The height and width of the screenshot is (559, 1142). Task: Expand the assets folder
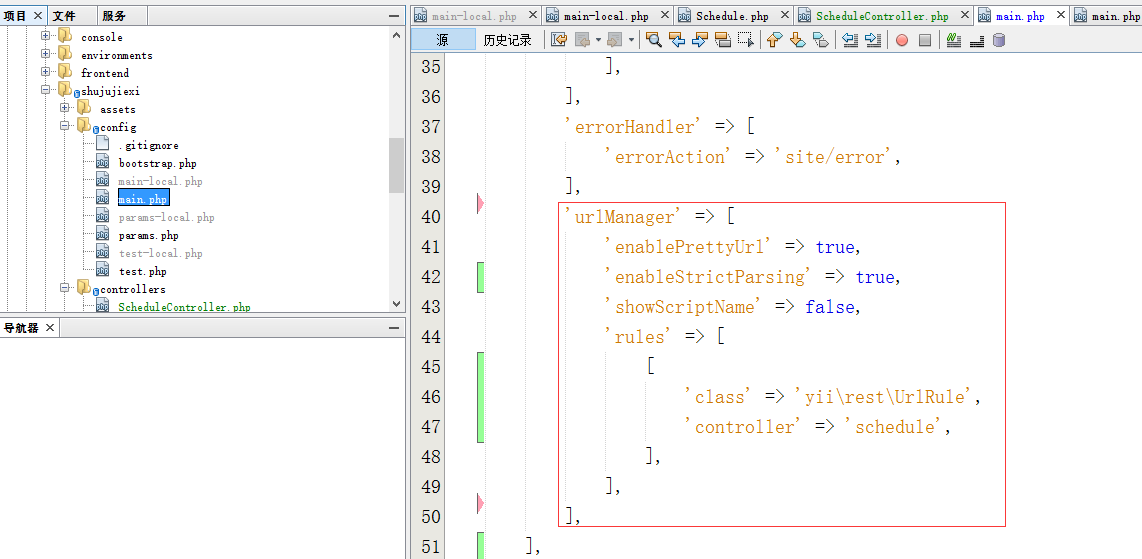click(65, 109)
